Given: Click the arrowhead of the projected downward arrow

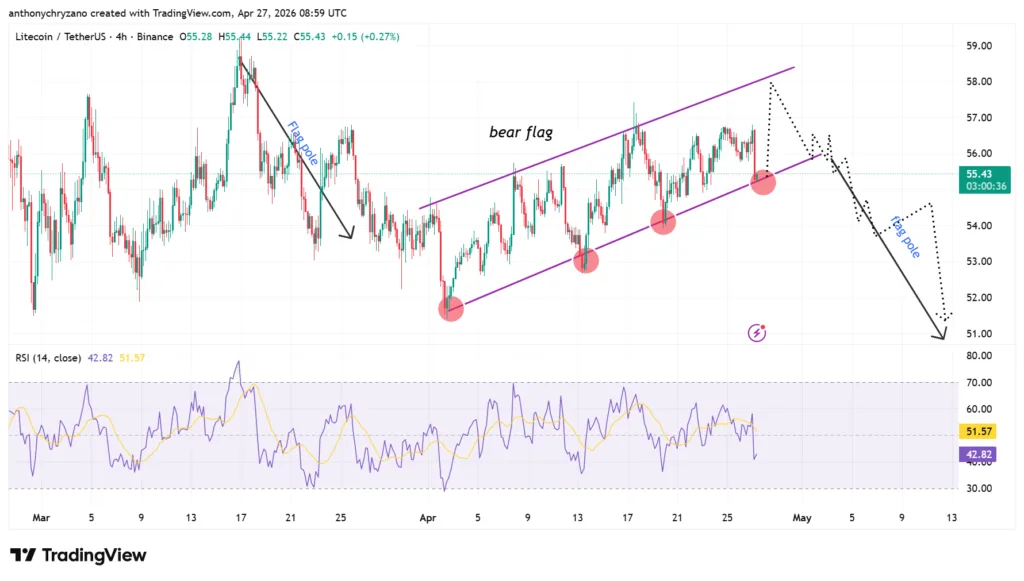Looking at the screenshot, I should tap(940, 336).
